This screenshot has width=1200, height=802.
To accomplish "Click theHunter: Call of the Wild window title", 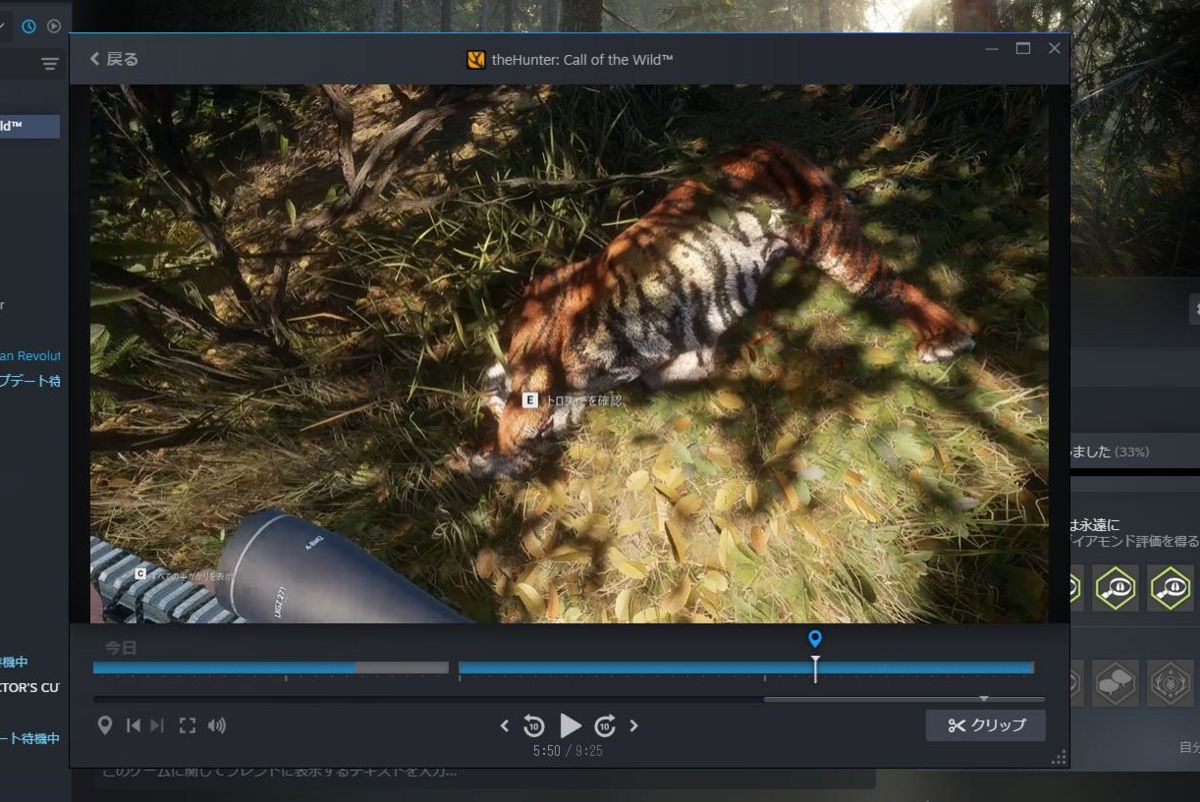I will [582, 60].
